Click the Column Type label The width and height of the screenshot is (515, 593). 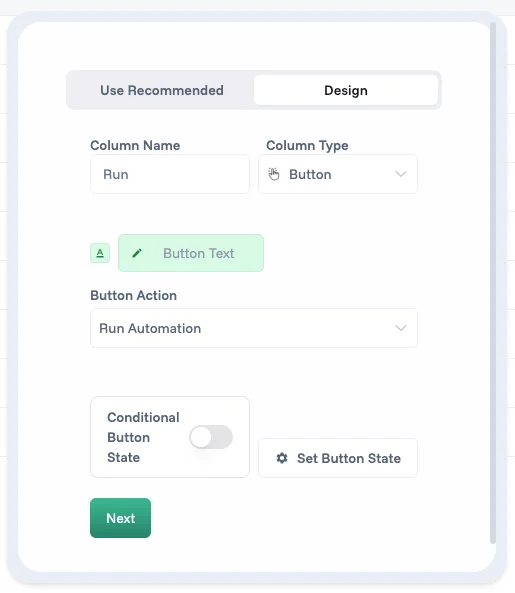pos(307,145)
